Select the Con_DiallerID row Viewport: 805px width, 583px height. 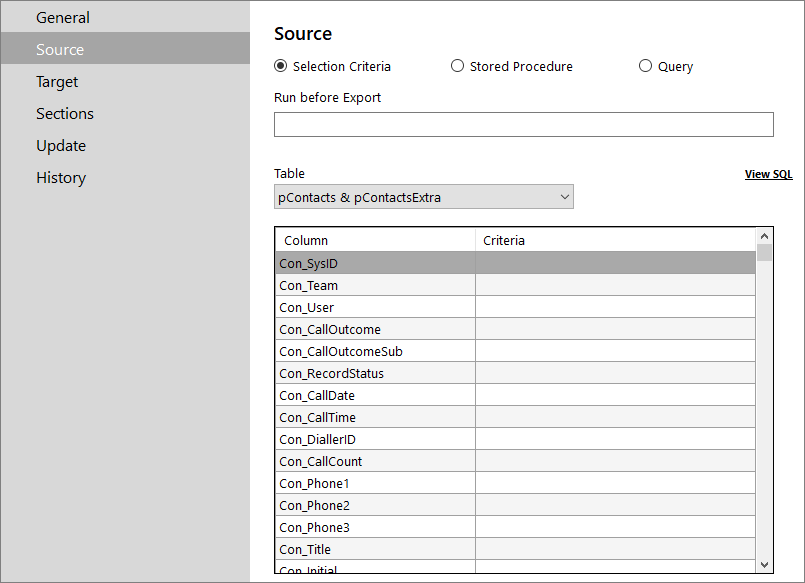515,439
